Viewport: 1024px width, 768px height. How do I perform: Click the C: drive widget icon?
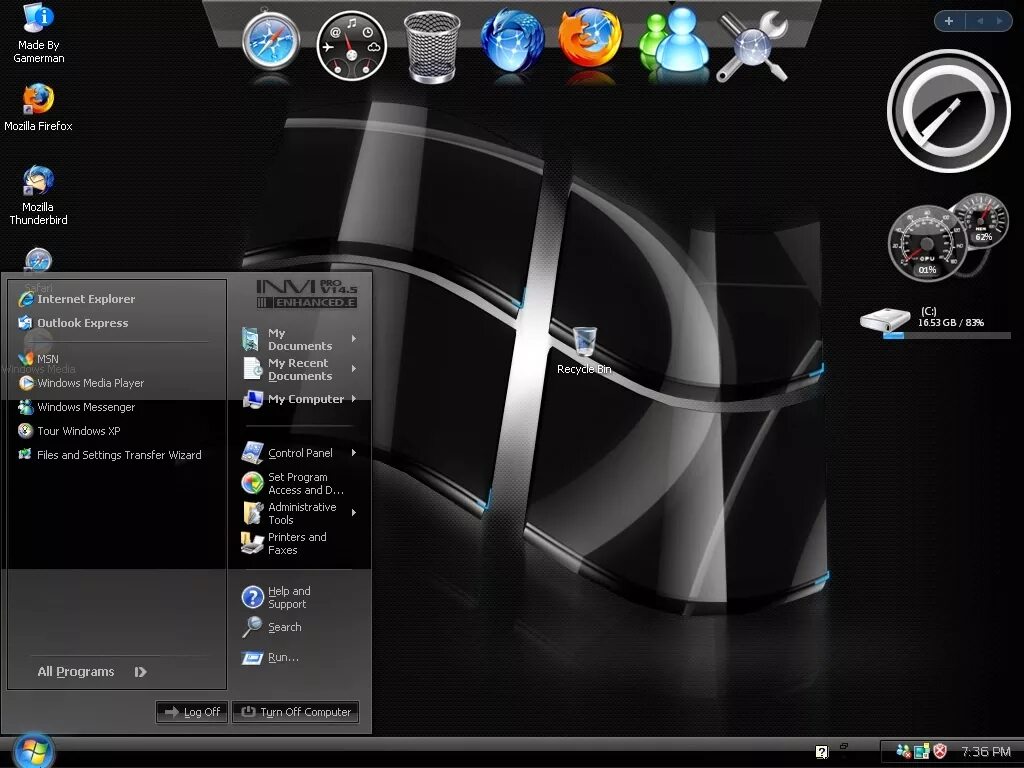click(885, 319)
